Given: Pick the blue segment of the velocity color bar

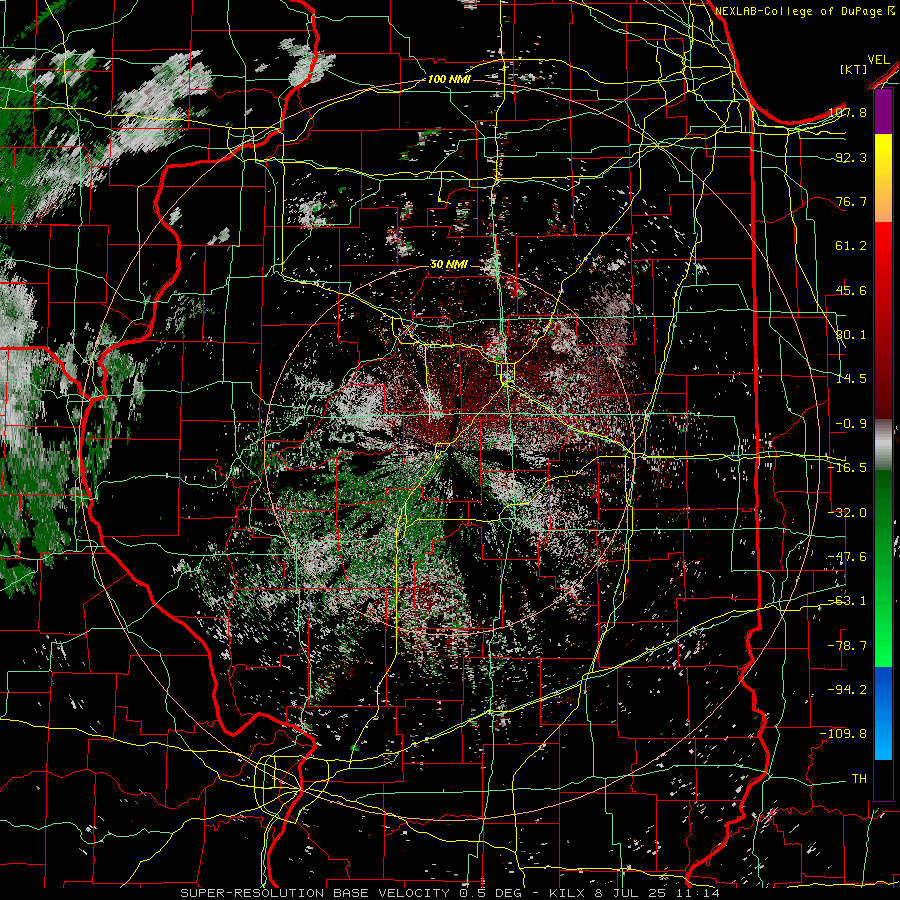Looking at the screenshot, I should coord(883,713).
